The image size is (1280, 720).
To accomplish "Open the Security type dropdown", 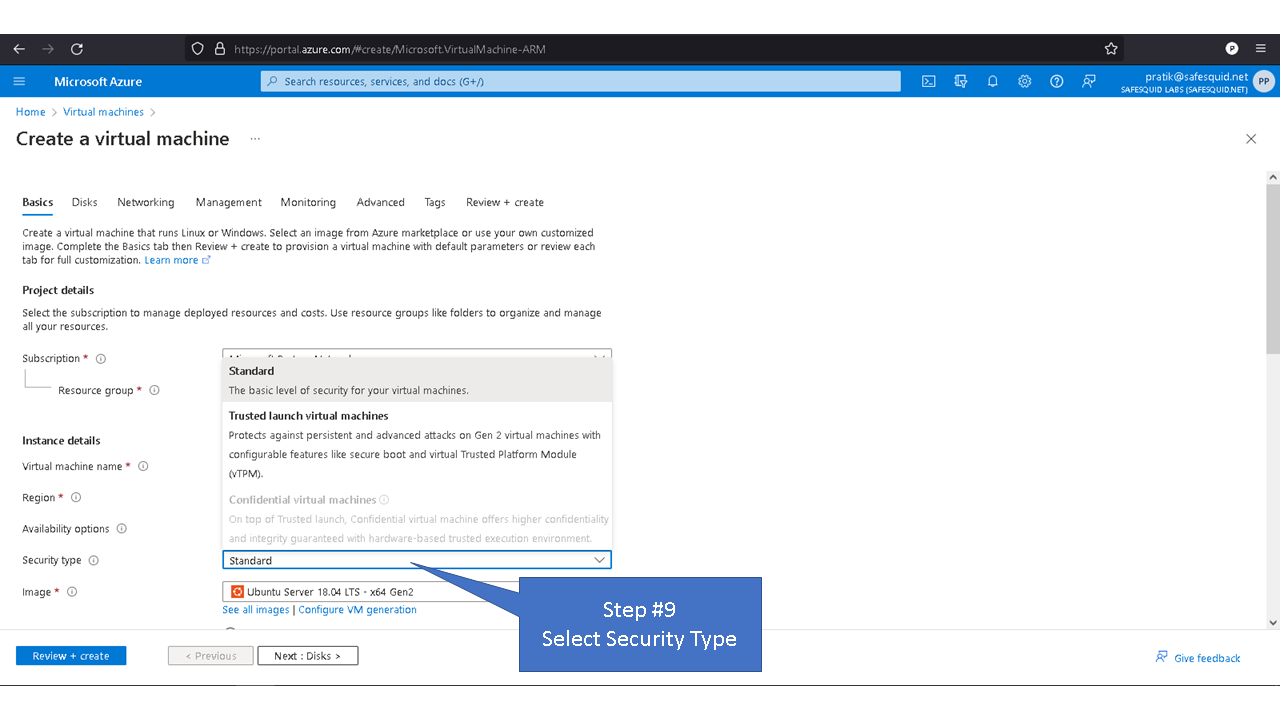I will (417, 561).
